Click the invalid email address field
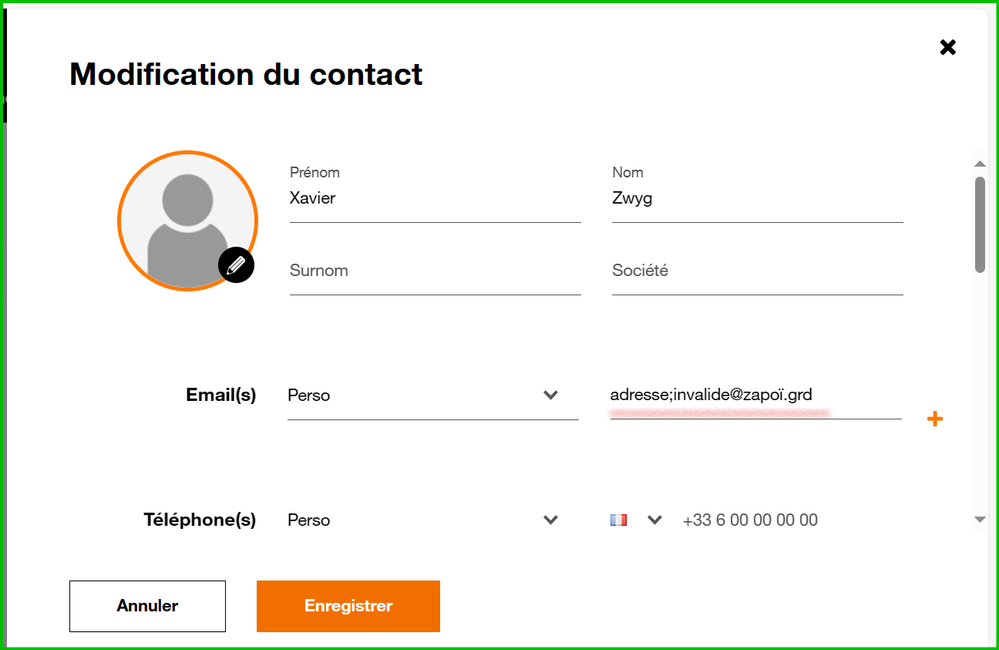The height and width of the screenshot is (650, 999). [x=755, y=395]
